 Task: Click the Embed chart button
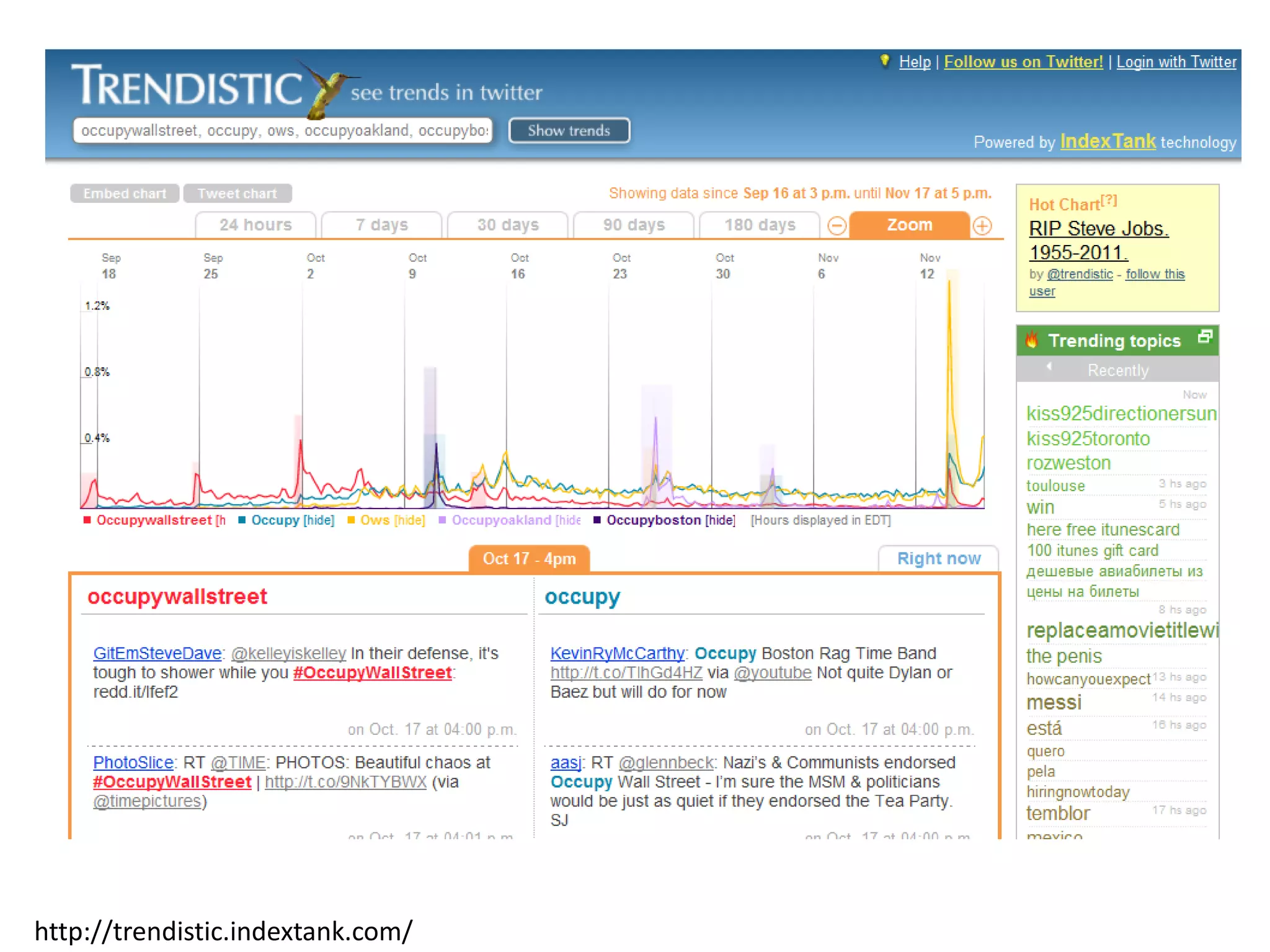click(125, 194)
